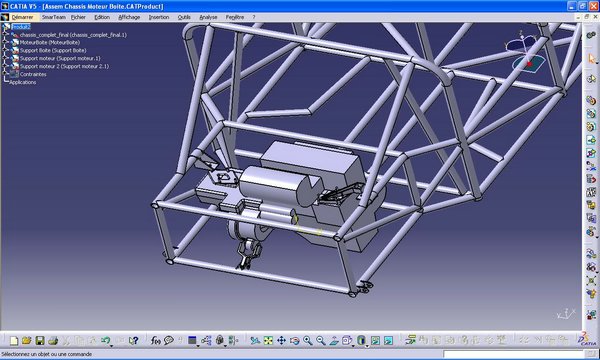Open the undo history dropdown arrow

[111, 345]
